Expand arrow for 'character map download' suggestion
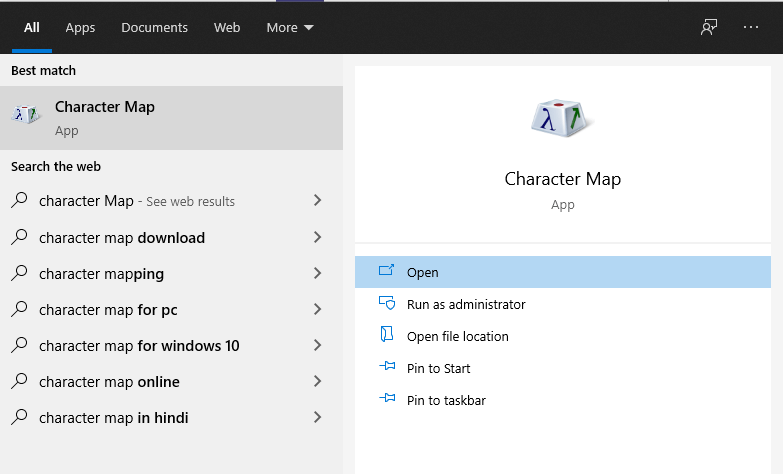 coord(317,237)
